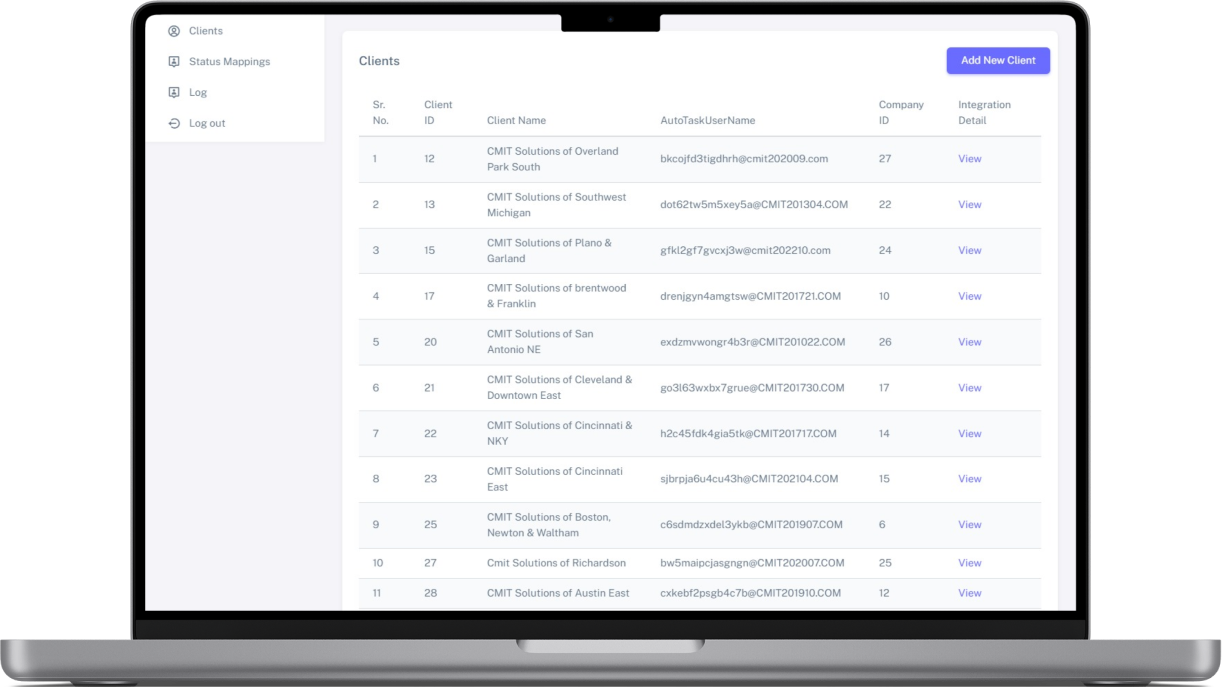Click email drenjgyn4amgtsw@CMIT201721.COM
This screenshot has width=1222, height=687.
coord(751,296)
